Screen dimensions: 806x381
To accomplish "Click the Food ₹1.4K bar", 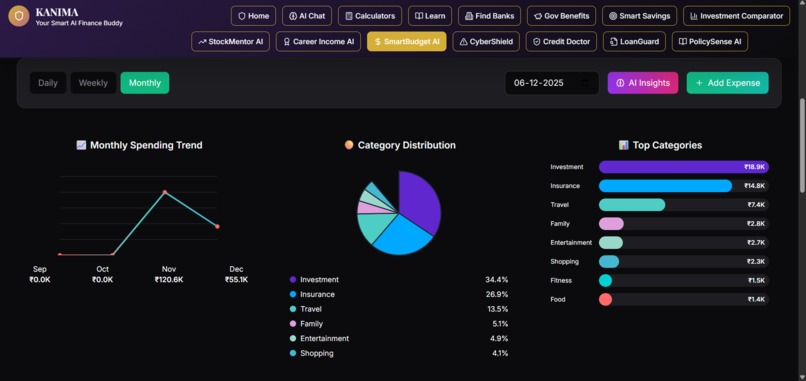I will (x=606, y=299).
